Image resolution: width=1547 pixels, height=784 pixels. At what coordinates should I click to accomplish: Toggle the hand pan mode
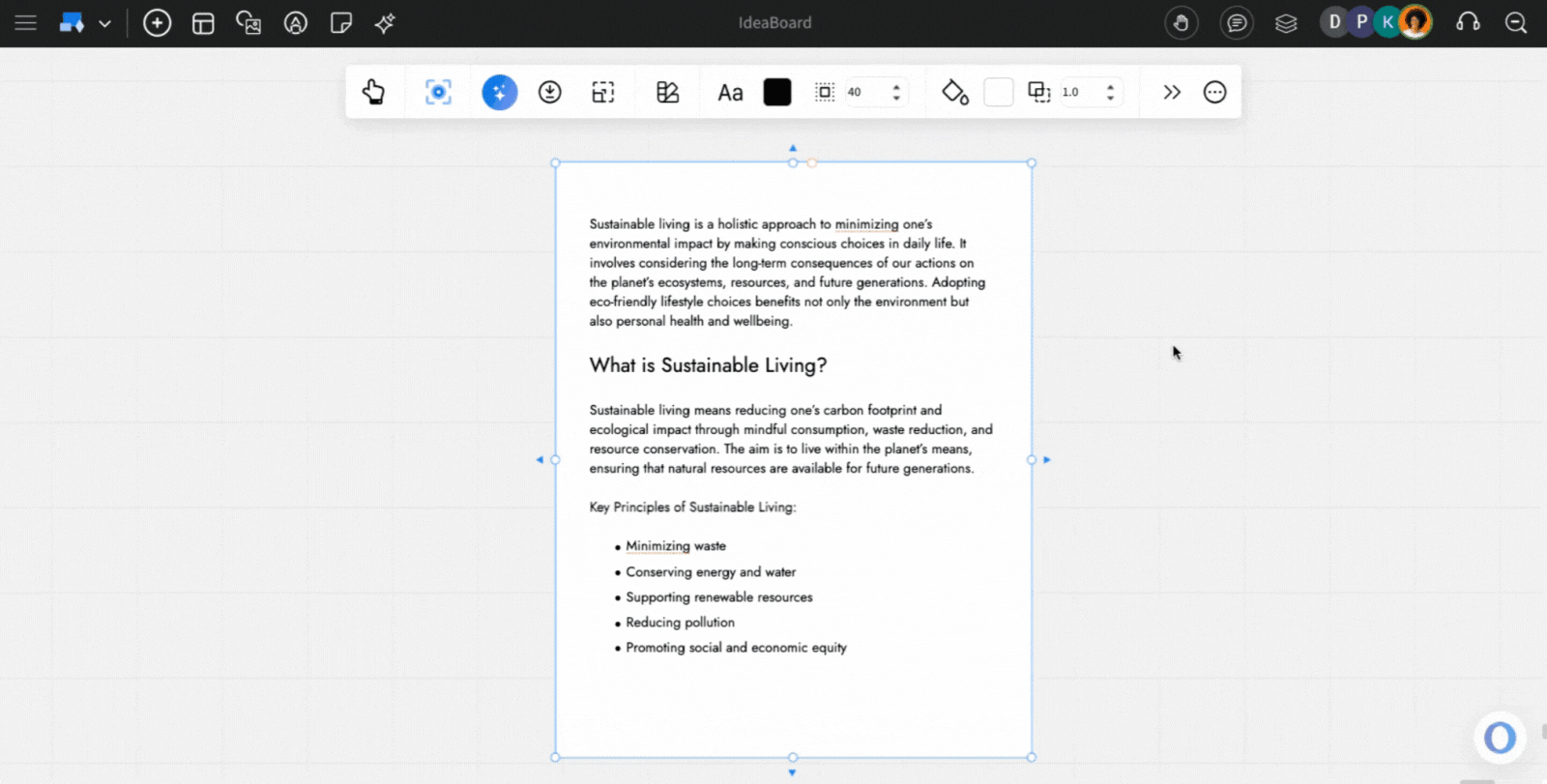click(x=1182, y=23)
